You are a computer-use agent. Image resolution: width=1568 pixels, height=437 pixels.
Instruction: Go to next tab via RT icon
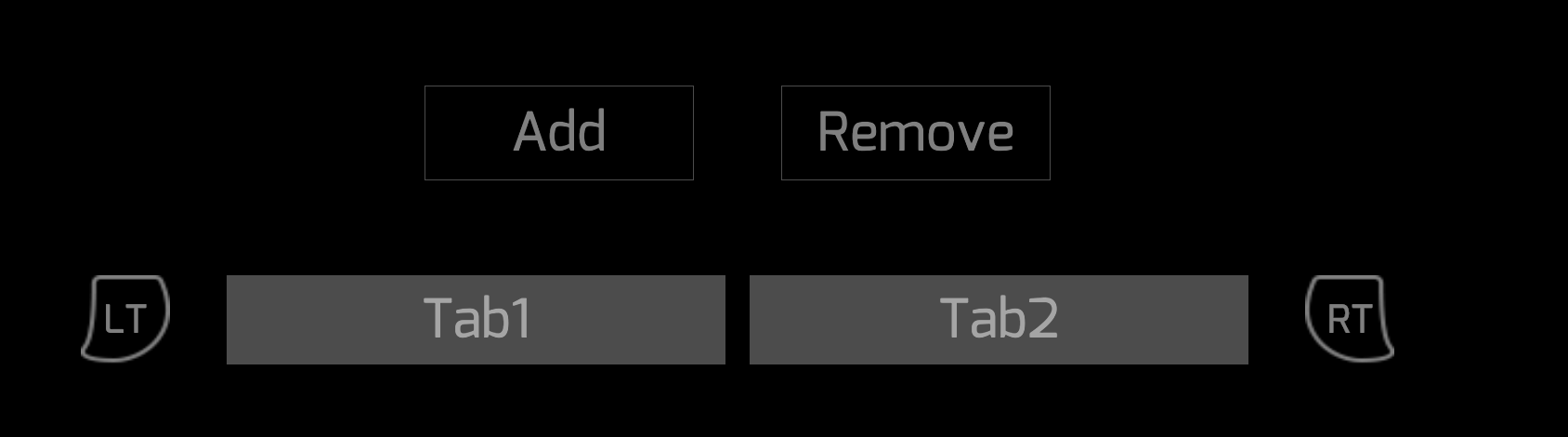[x=1350, y=318]
